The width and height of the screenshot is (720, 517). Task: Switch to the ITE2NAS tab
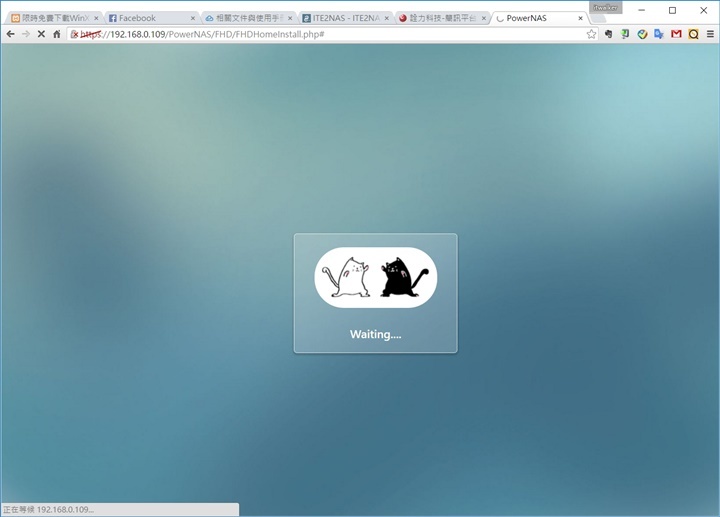pyautogui.click(x=340, y=18)
